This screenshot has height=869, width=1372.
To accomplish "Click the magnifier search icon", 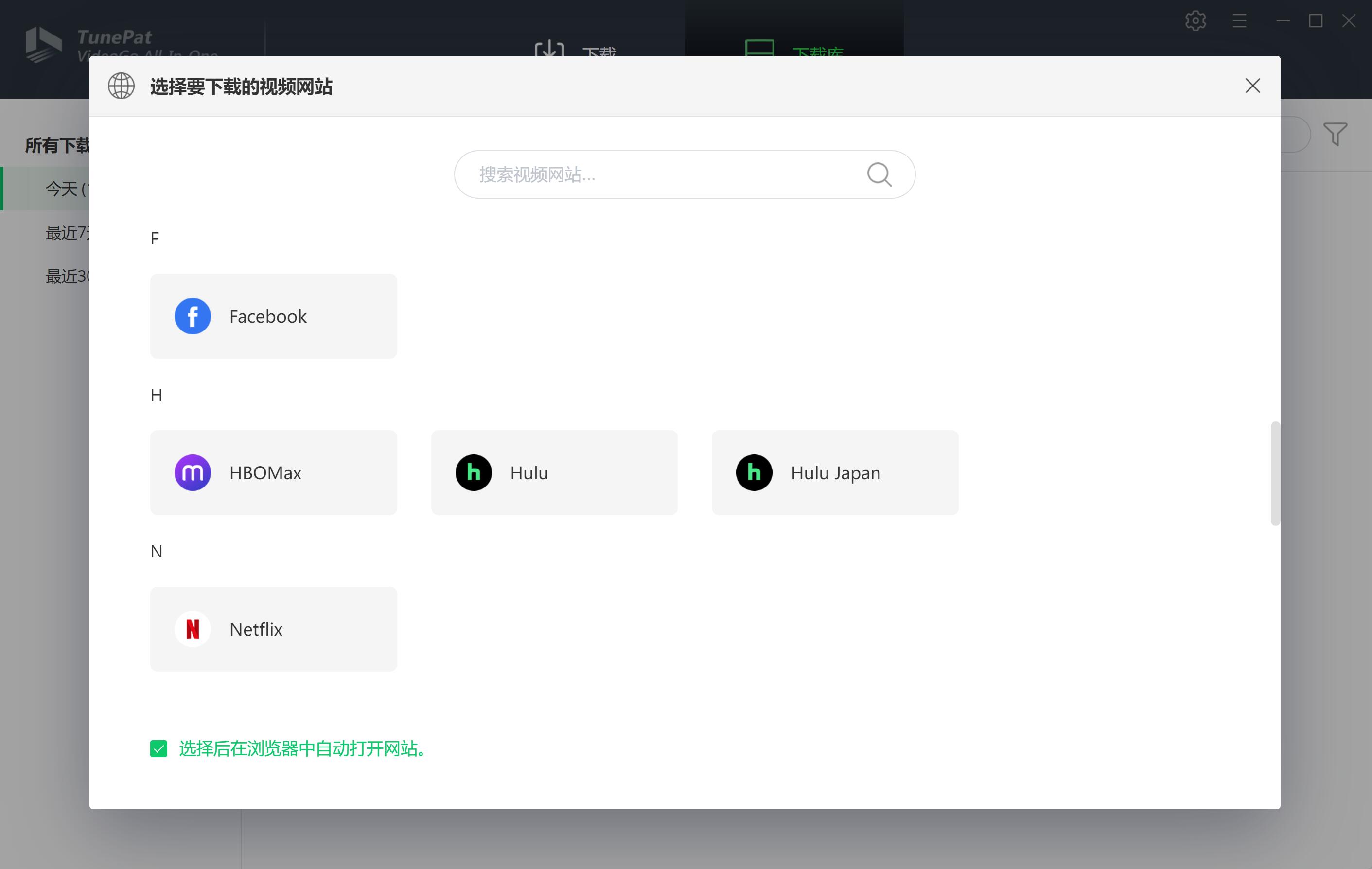I will pos(879,174).
